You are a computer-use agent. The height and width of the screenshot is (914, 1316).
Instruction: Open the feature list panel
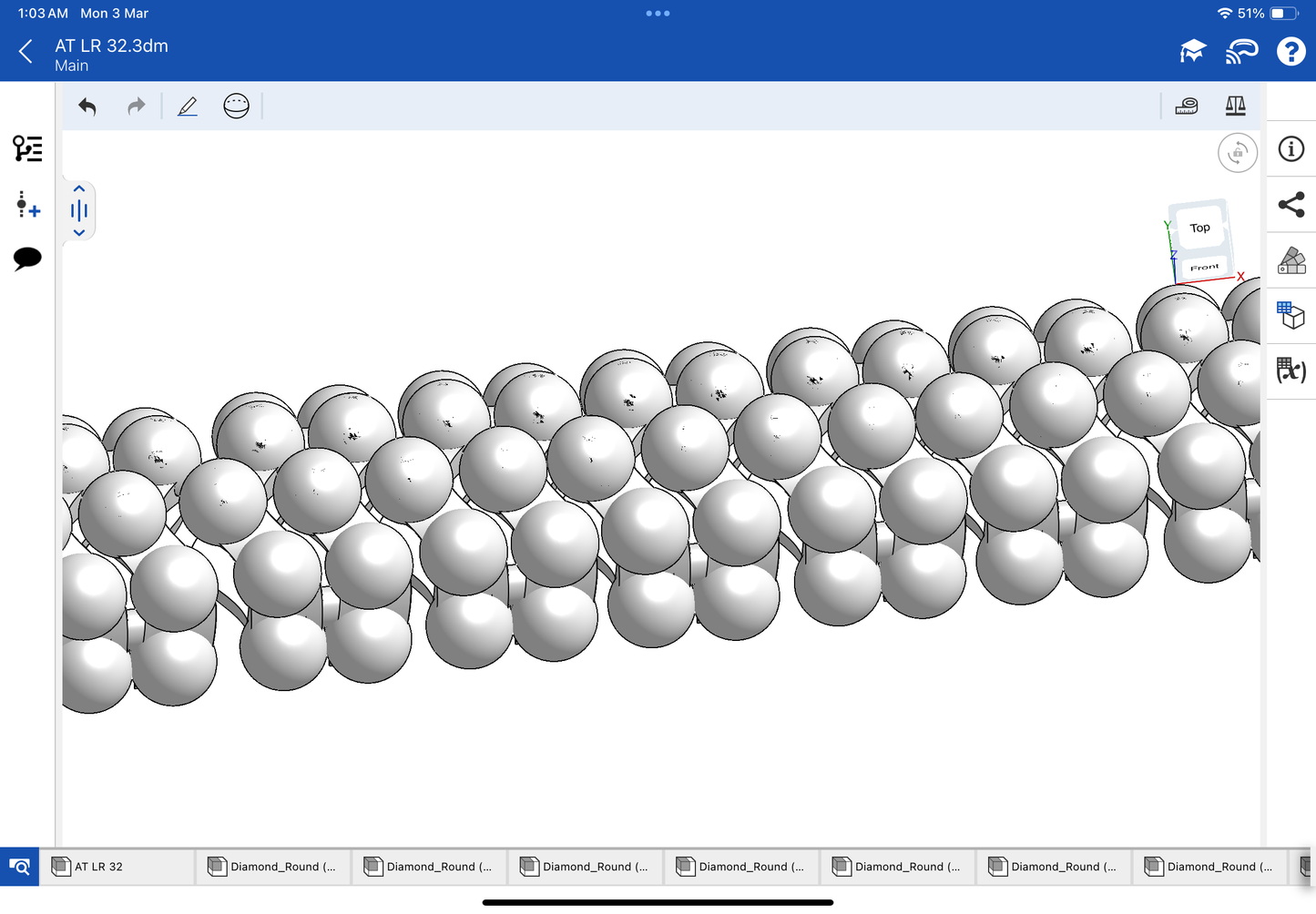pos(27,148)
